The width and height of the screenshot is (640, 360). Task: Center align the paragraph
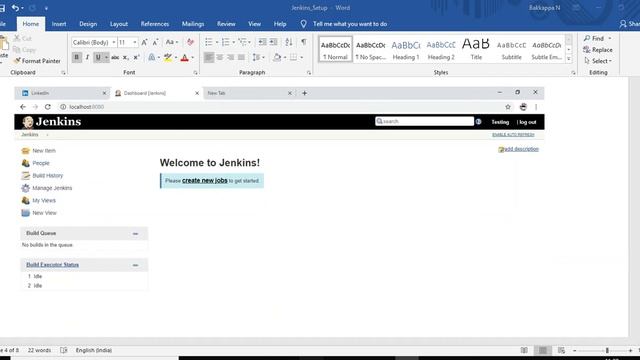click(220, 58)
